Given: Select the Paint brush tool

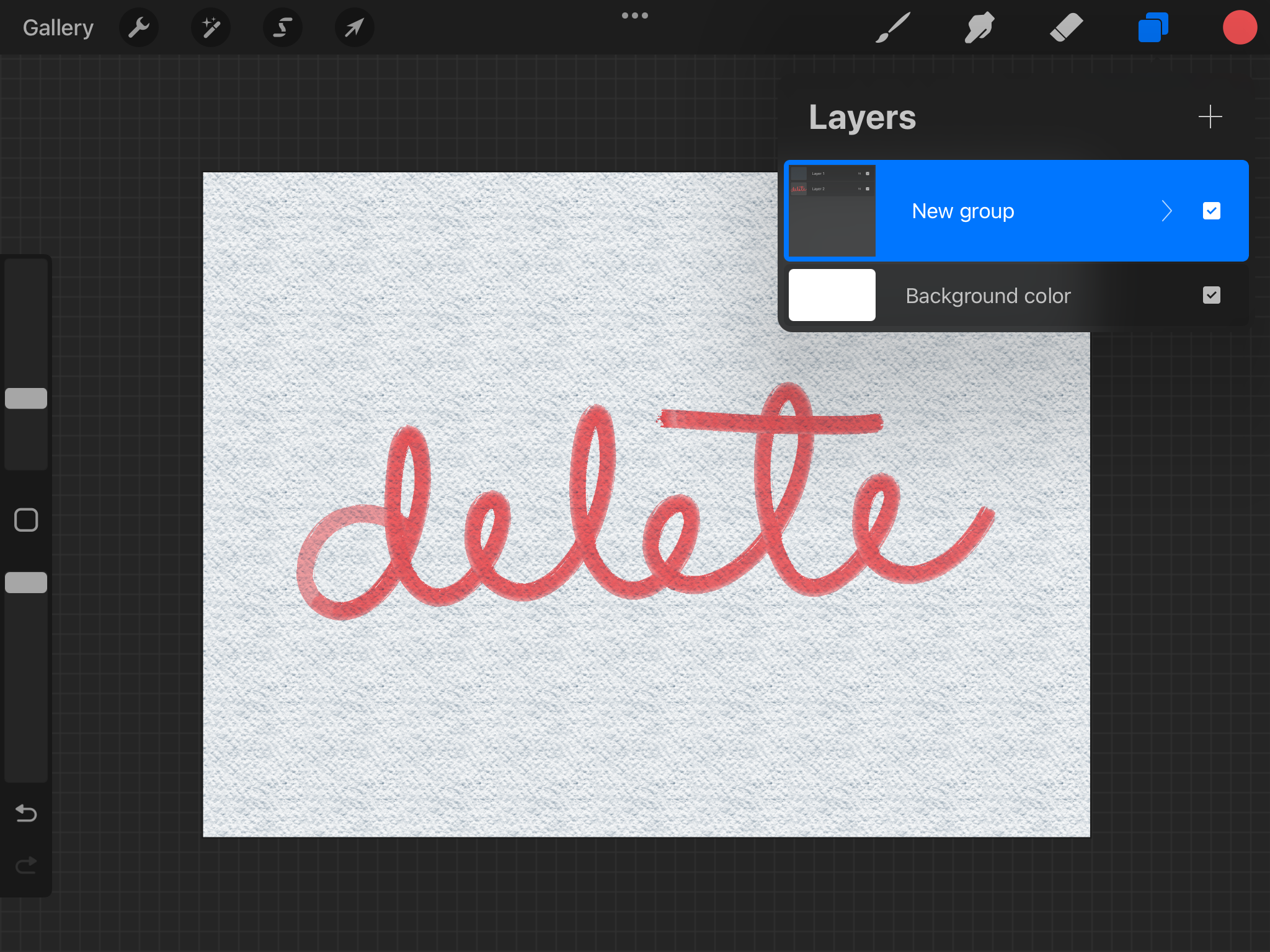Looking at the screenshot, I should [x=893, y=27].
